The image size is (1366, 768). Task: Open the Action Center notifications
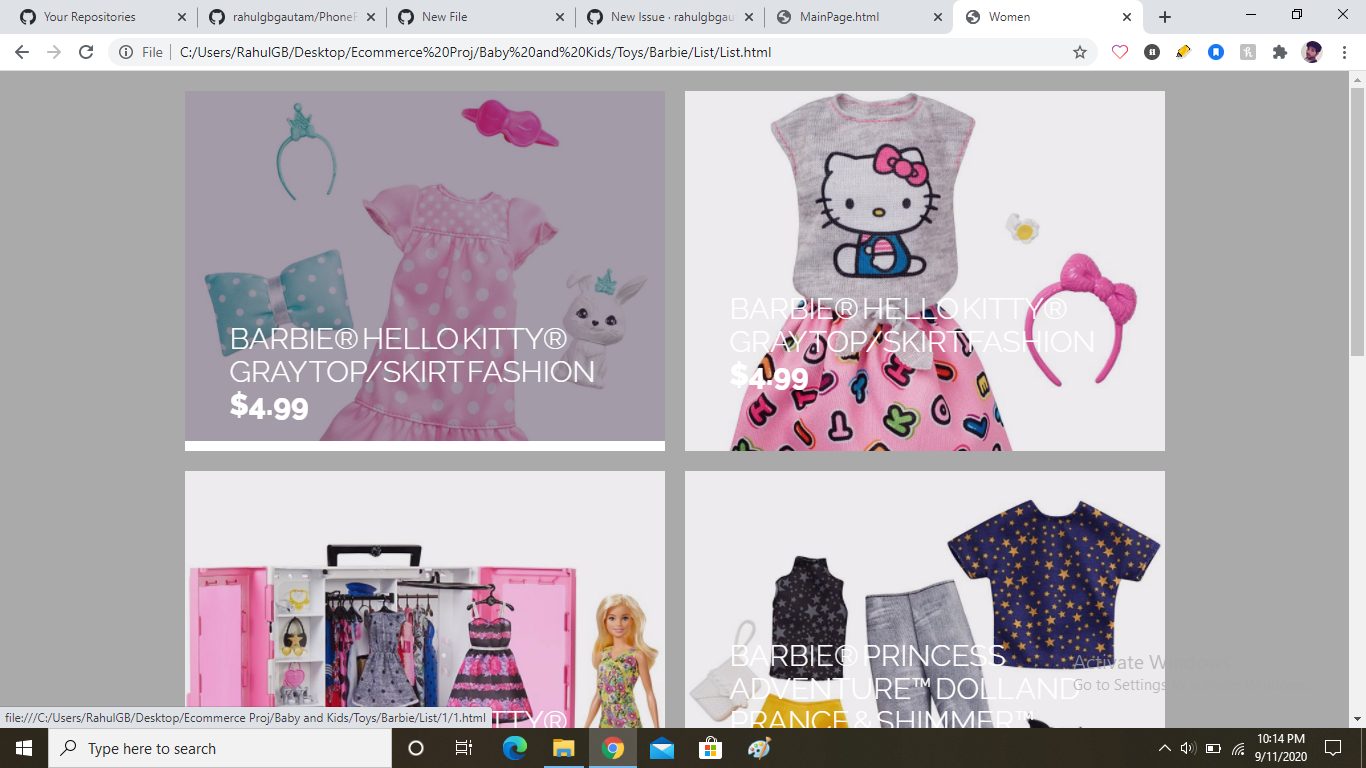pos(1333,748)
